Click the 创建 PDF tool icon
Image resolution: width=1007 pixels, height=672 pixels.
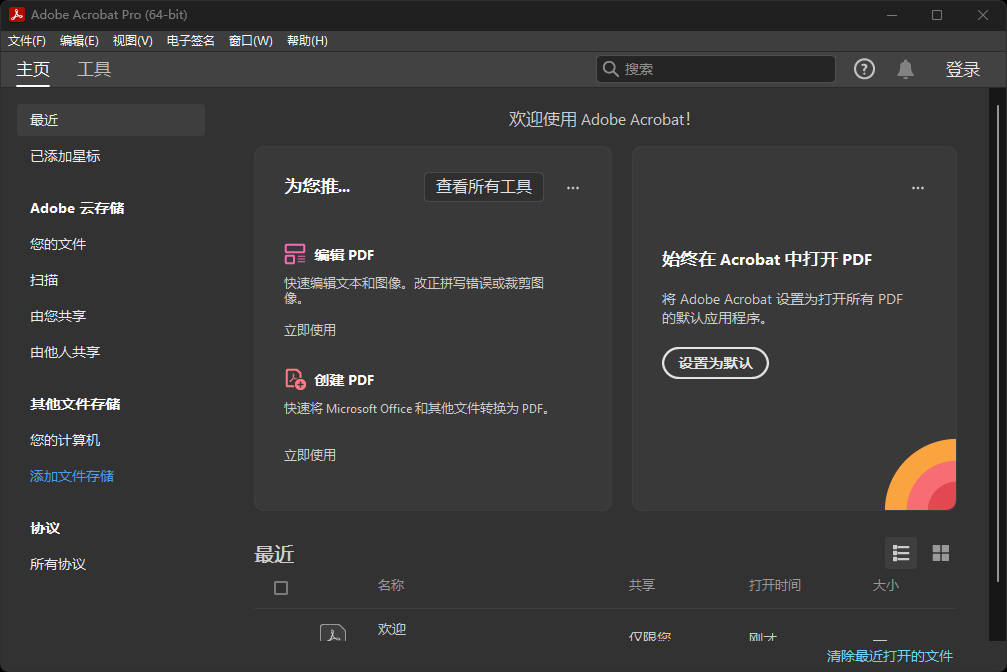click(295, 379)
